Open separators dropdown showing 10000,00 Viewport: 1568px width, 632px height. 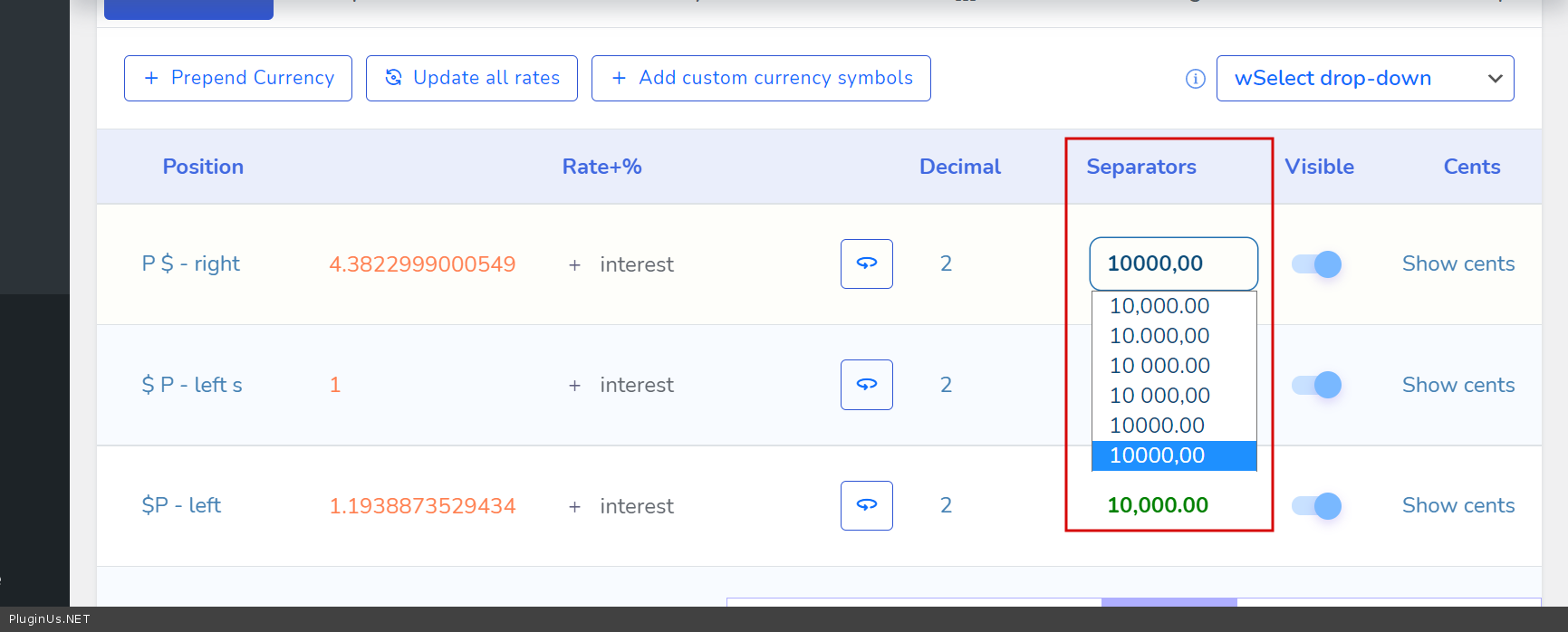click(x=1174, y=263)
